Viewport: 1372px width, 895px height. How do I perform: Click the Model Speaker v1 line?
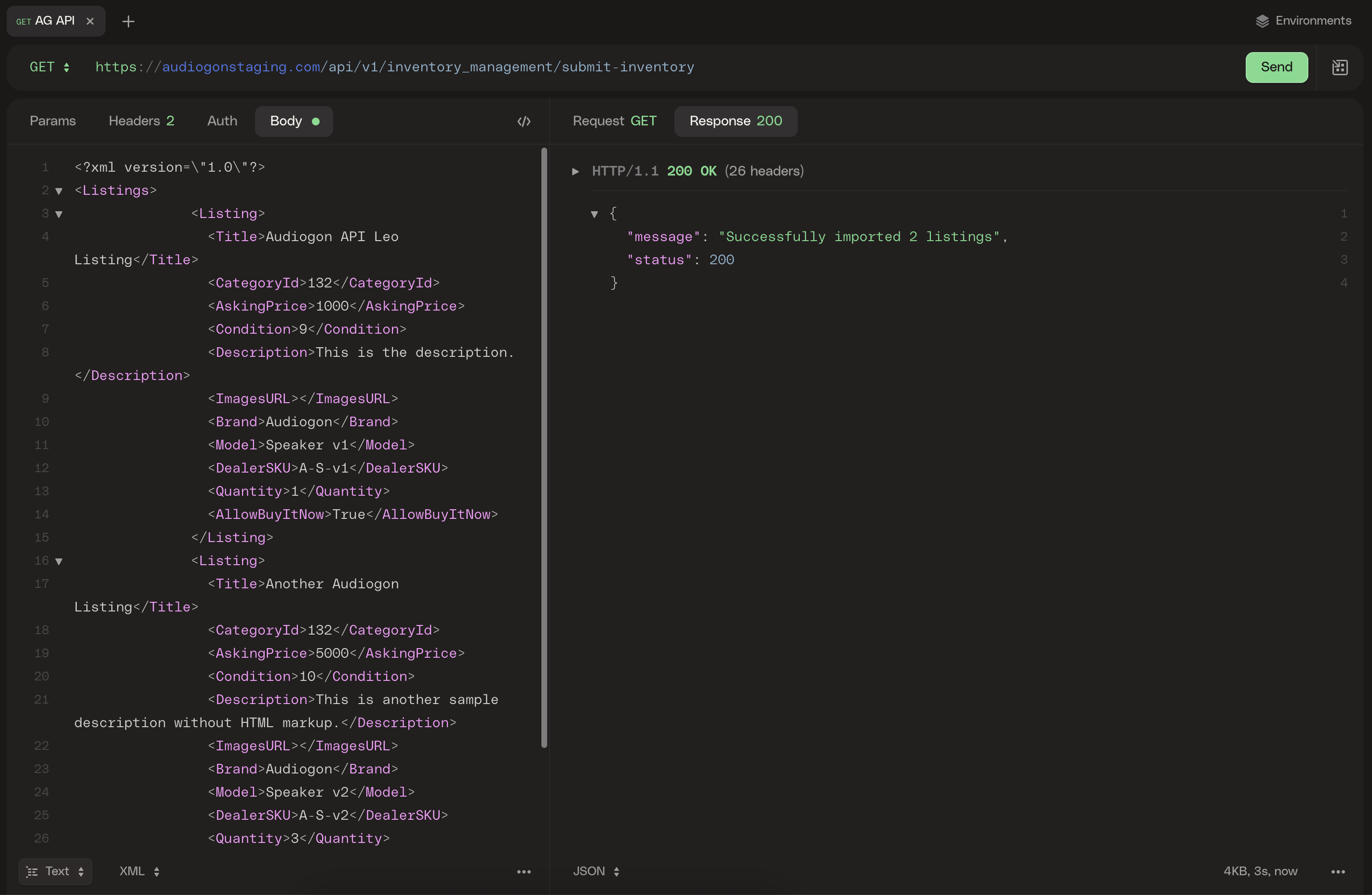click(x=311, y=445)
